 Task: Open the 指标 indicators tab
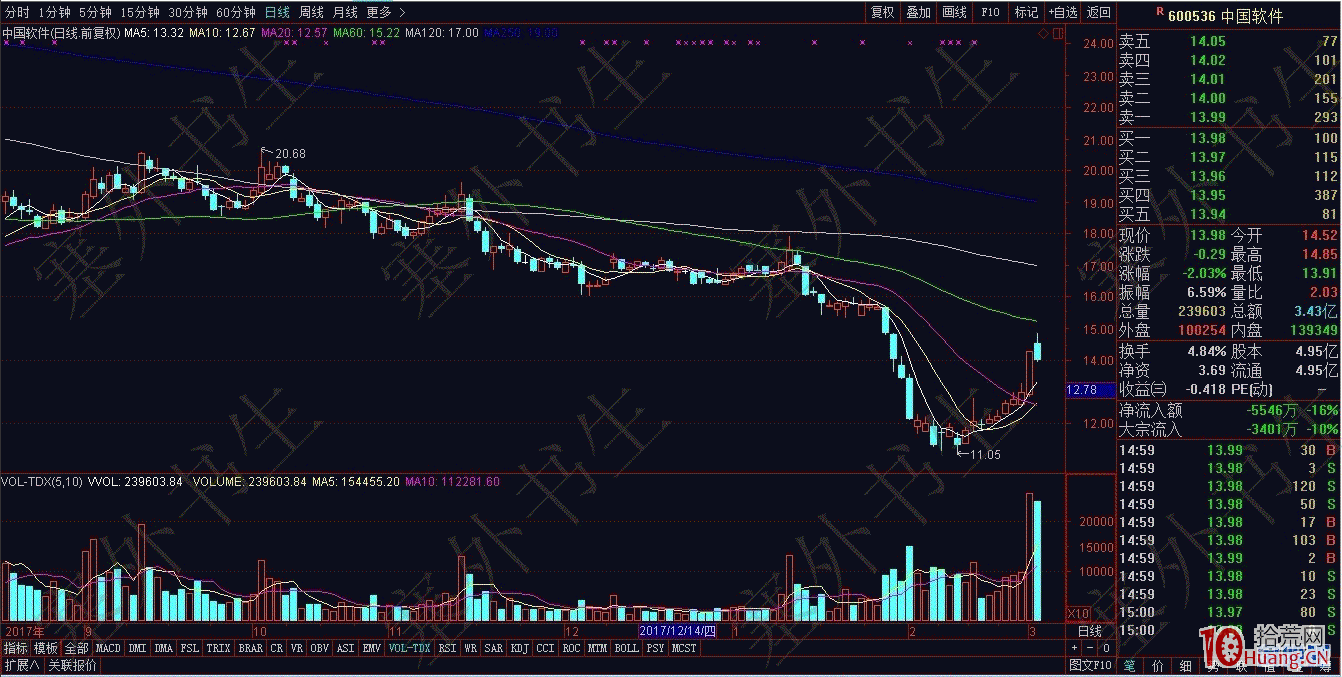point(14,648)
